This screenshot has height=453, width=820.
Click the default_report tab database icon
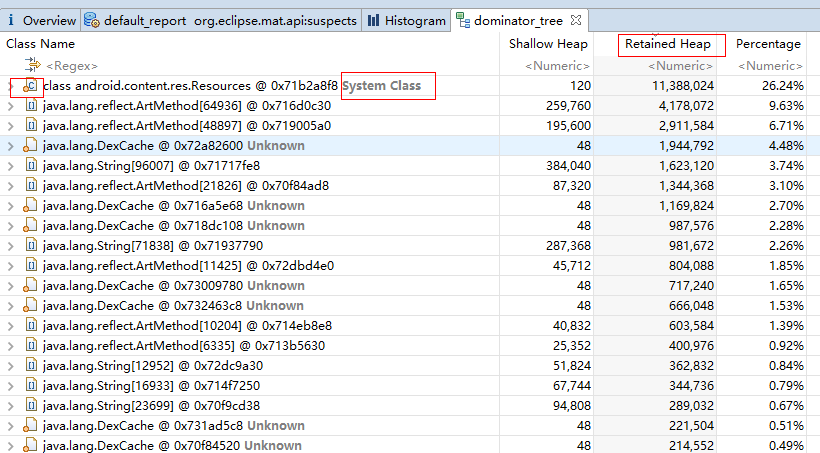pyautogui.click(x=92, y=20)
